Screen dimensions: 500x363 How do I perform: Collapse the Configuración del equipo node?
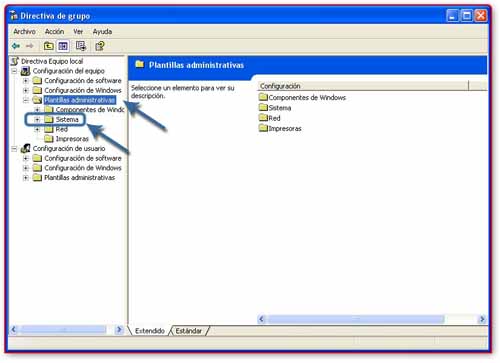14,71
